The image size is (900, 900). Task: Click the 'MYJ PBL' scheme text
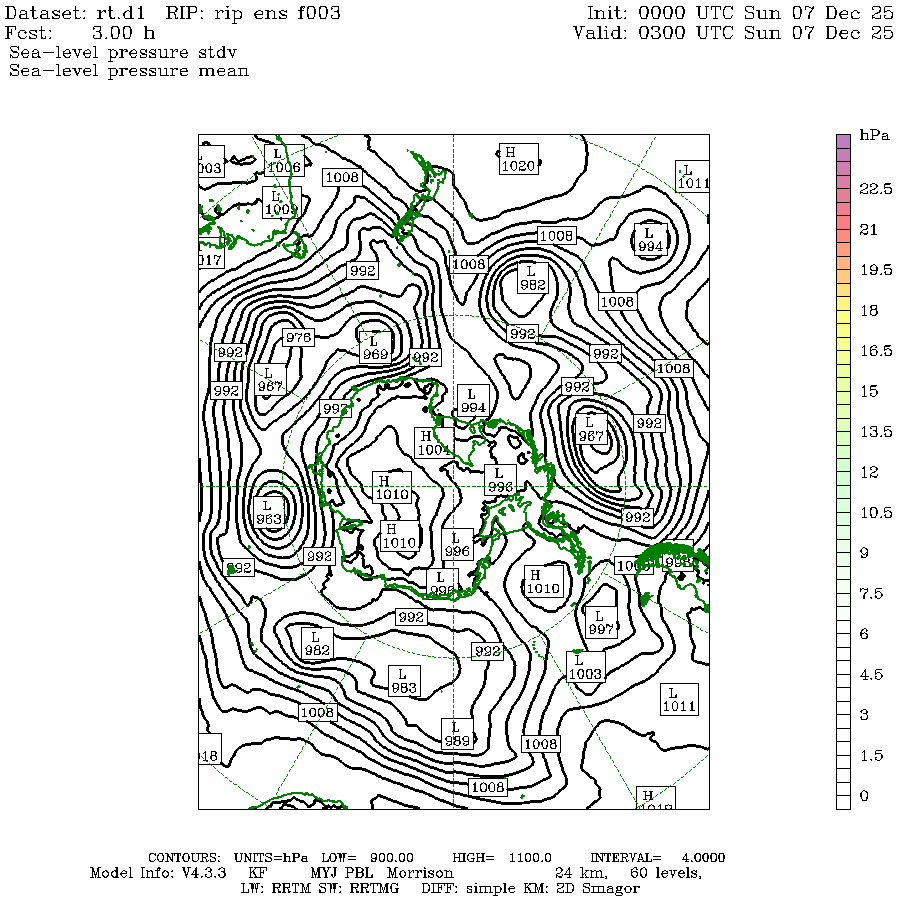pyautogui.click(x=342, y=873)
